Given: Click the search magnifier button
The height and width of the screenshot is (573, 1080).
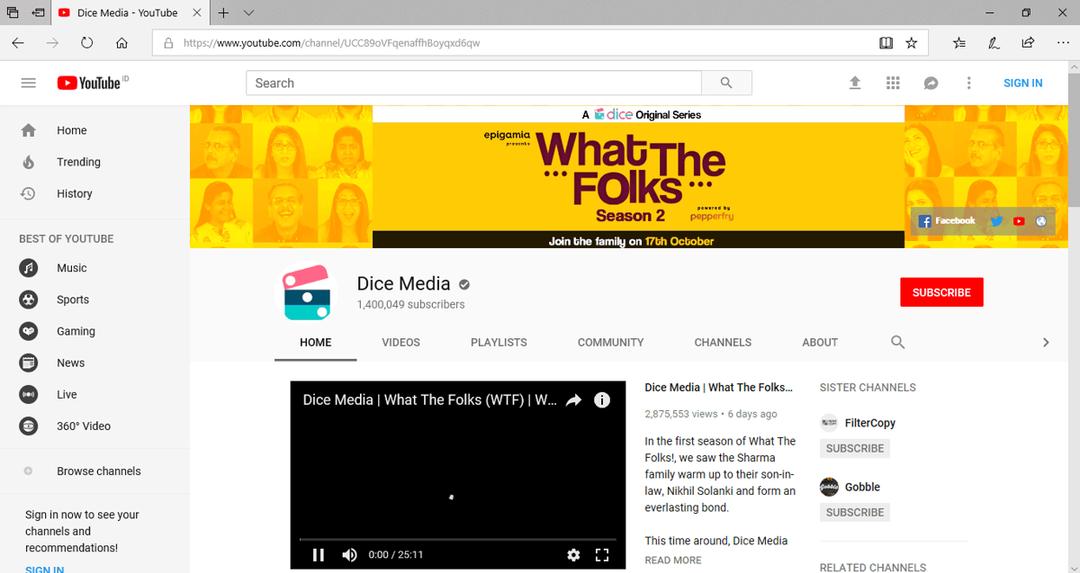Looking at the screenshot, I should click(726, 83).
